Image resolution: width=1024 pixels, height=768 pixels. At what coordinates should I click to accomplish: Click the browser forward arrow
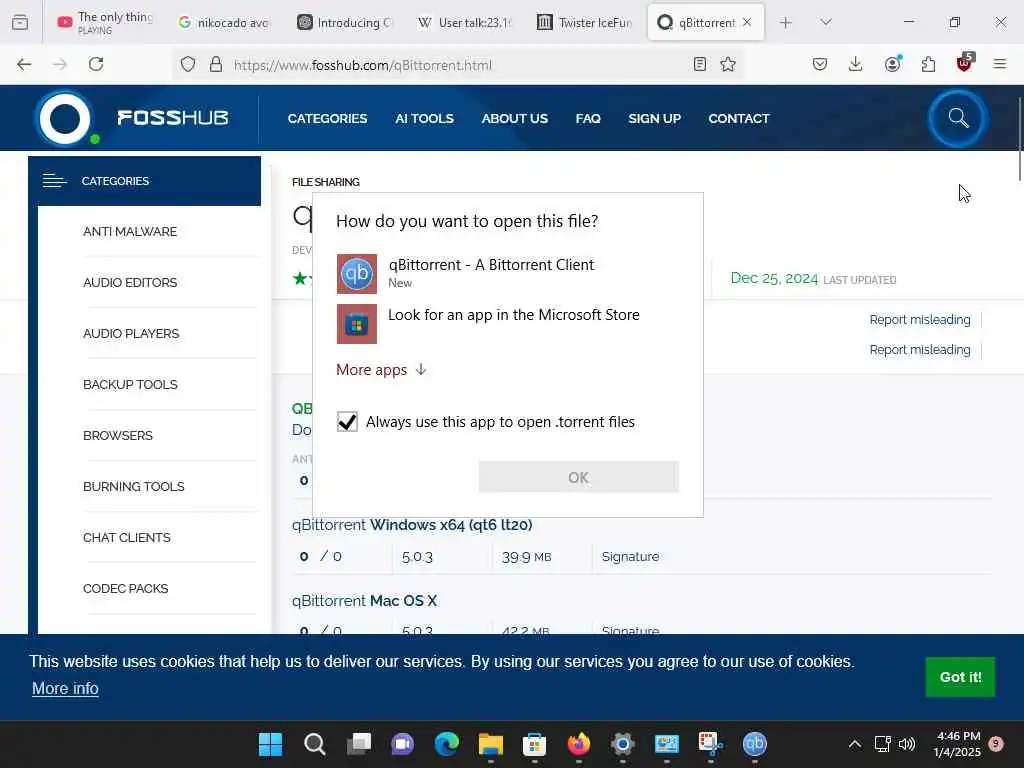60,64
